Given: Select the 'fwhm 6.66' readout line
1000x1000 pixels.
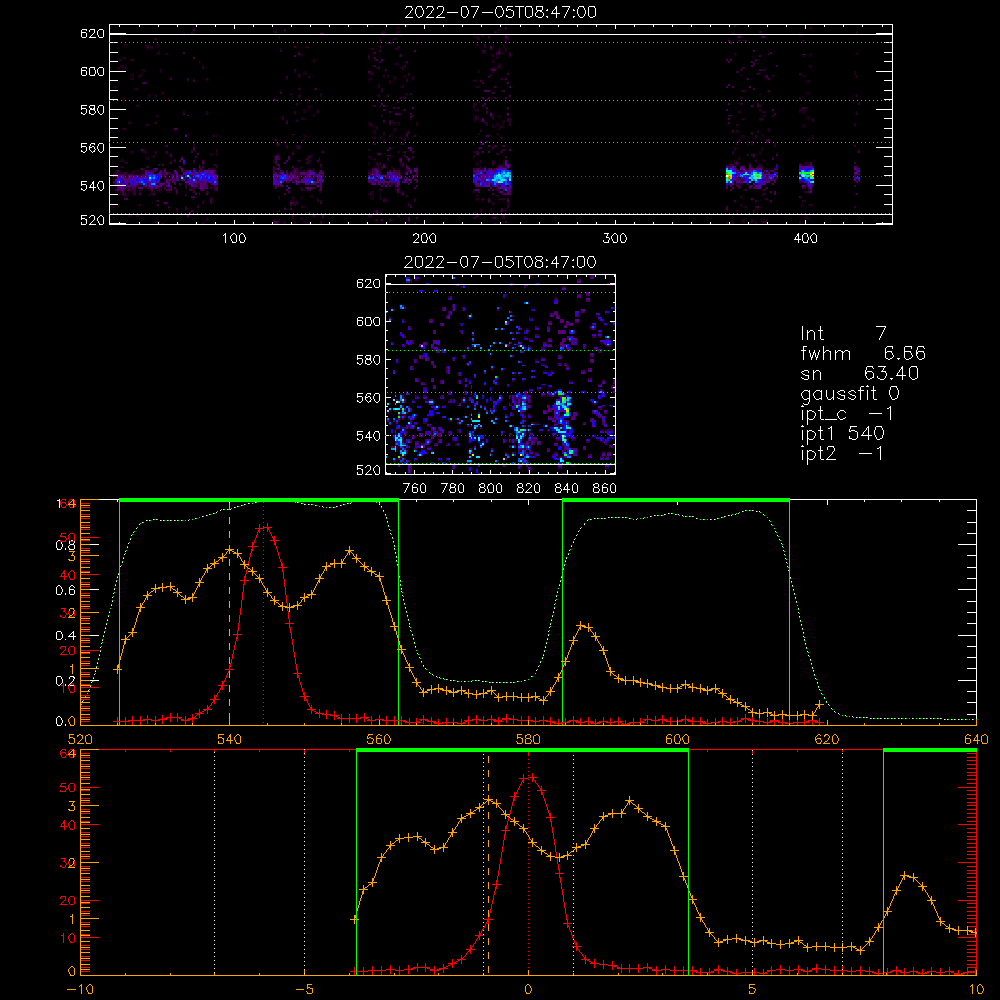Looking at the screenshot, I should pyautogui.click(x=863, y=353).
